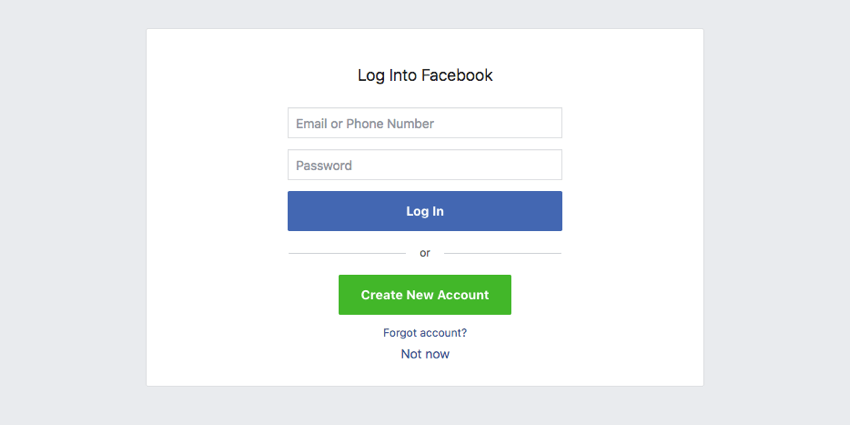The height and width of the screenshot is (425, 850).
Task: Click the 'or' divider text
Action: pos(424,253)
